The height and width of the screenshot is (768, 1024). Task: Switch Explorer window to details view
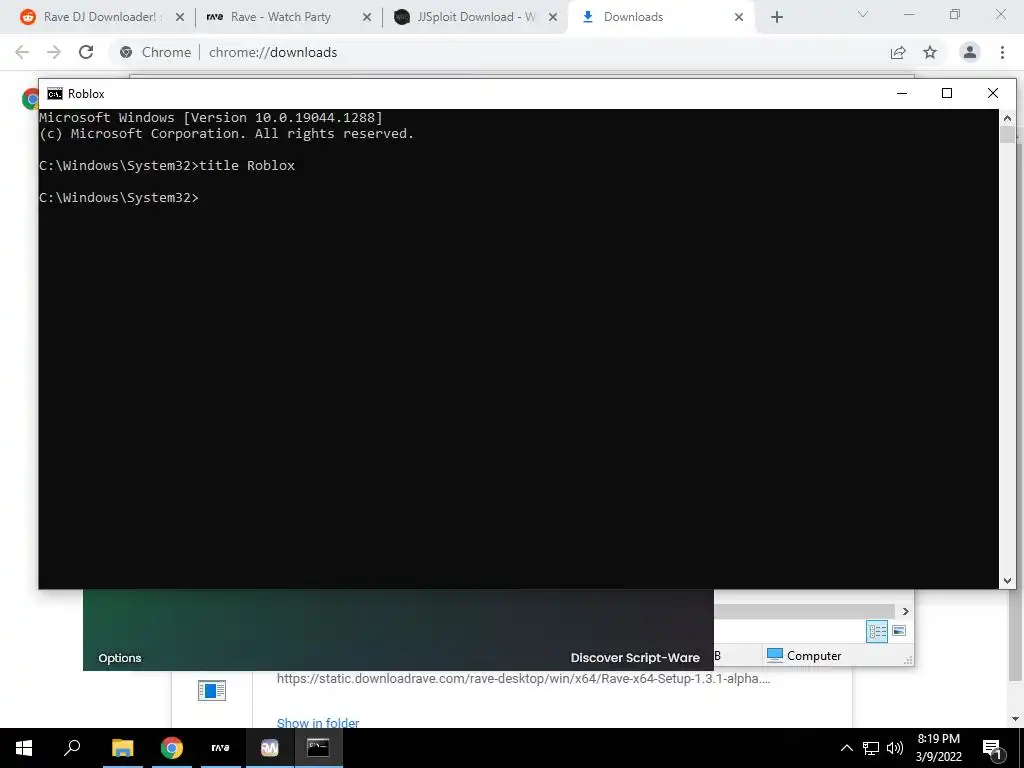coord(877,631)
